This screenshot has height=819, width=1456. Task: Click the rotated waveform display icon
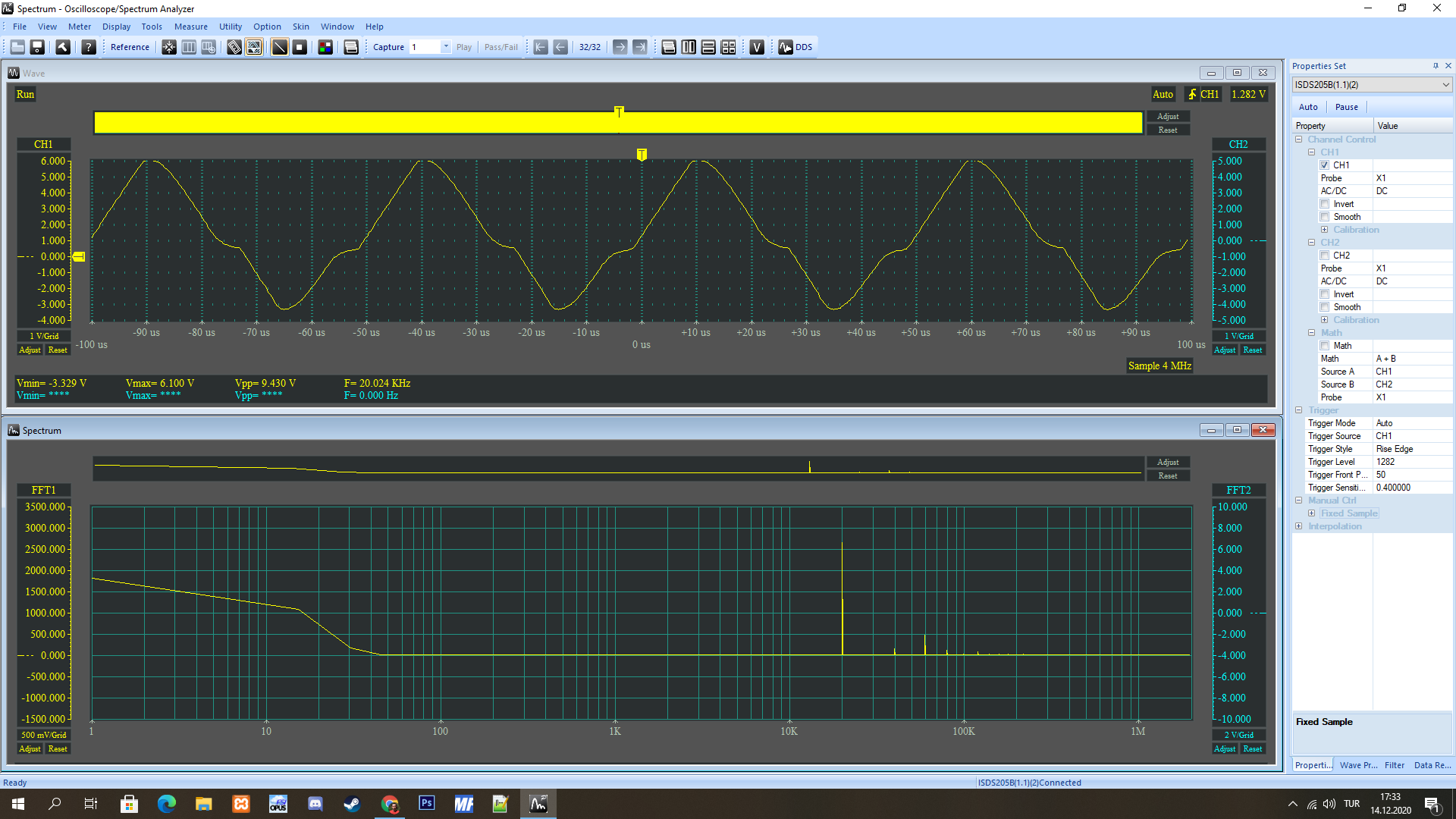234,47
